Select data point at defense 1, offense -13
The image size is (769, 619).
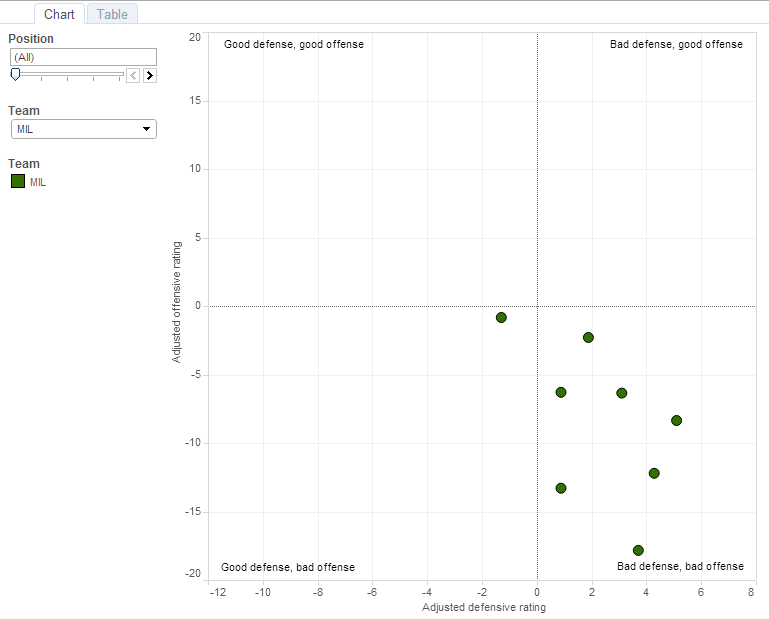click(561, 488)
